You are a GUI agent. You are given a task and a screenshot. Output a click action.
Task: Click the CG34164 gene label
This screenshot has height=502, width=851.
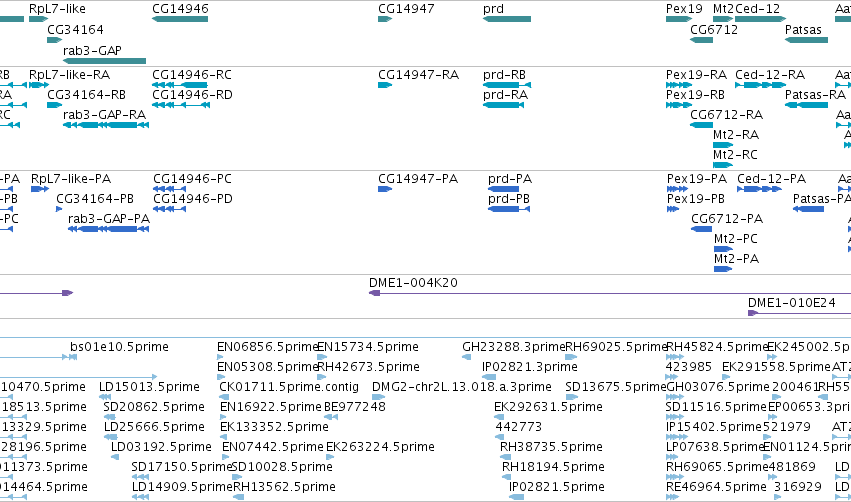(x=75, y=29)
